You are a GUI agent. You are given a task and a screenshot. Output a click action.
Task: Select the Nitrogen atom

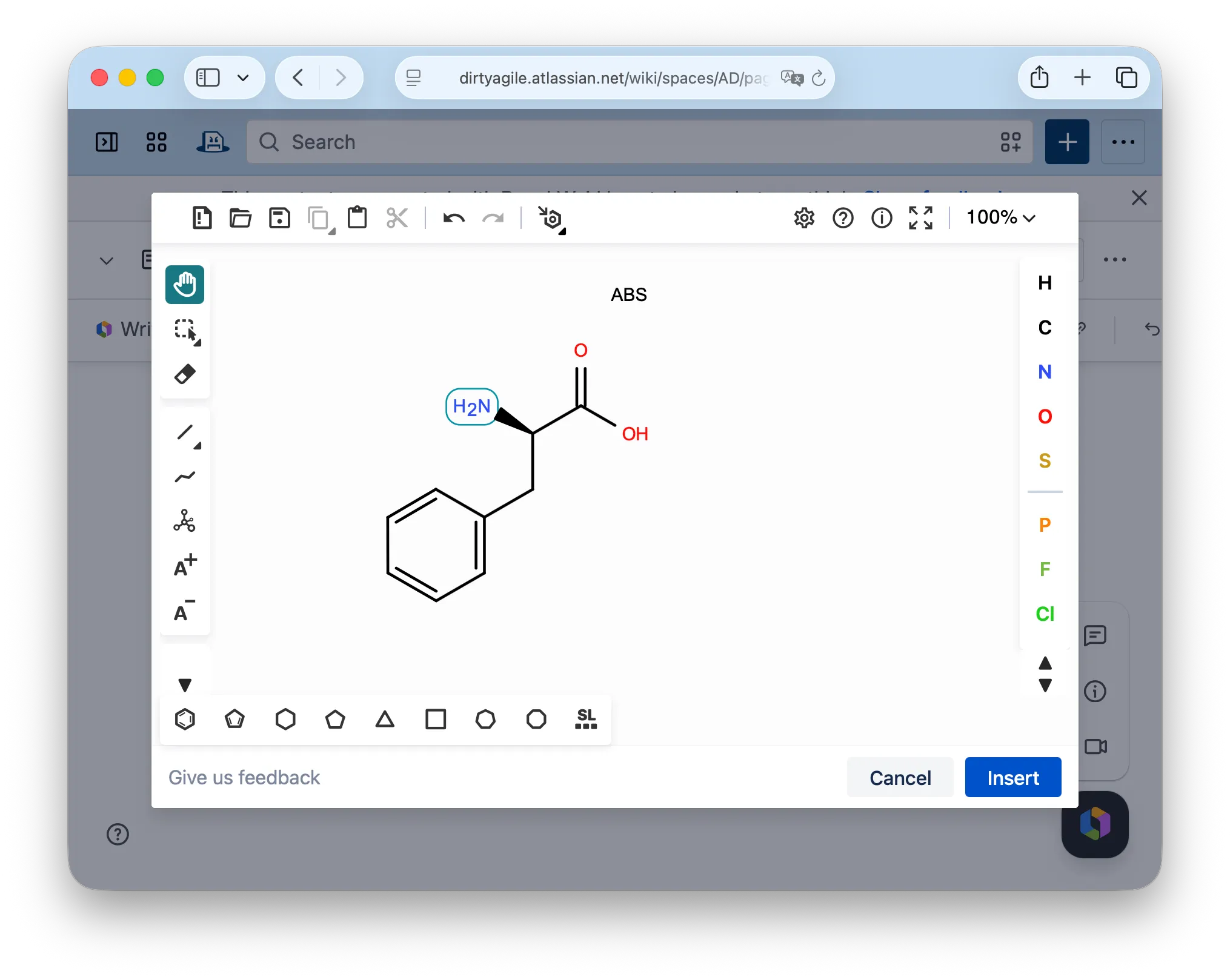(x=1045, y=372)
